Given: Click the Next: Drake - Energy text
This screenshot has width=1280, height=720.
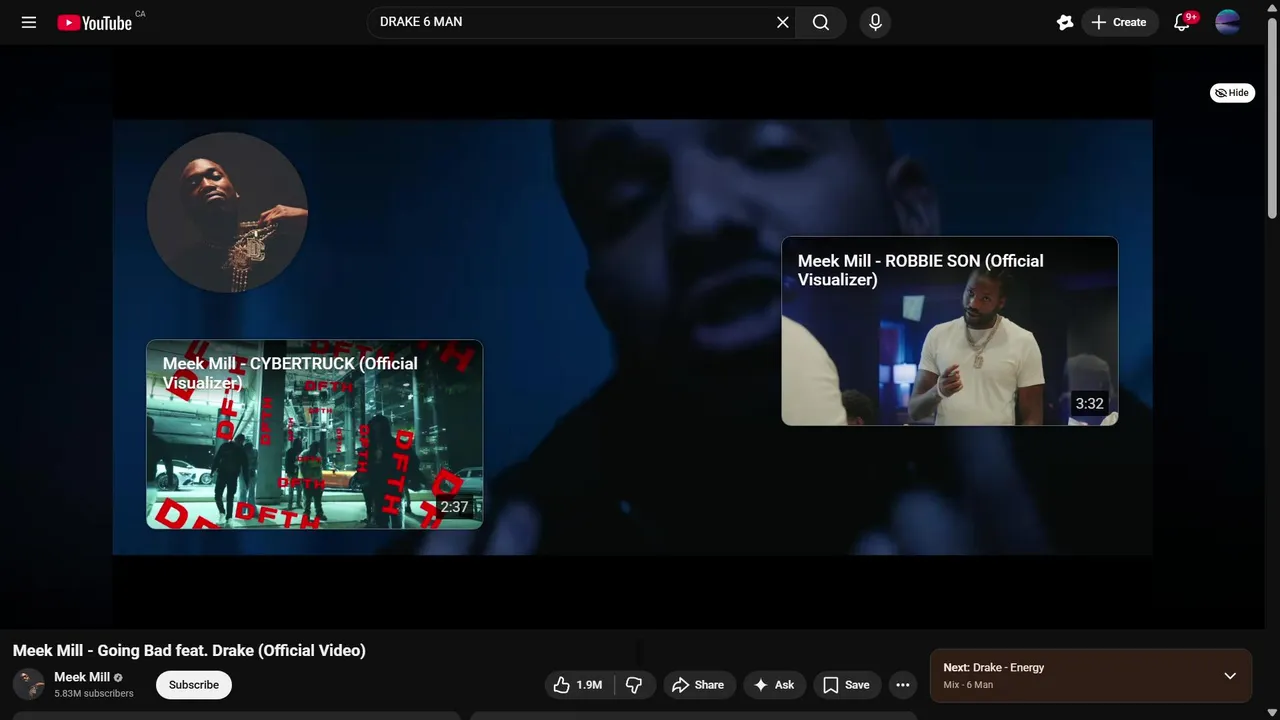Looking at the screenshot, I should 993,668.
